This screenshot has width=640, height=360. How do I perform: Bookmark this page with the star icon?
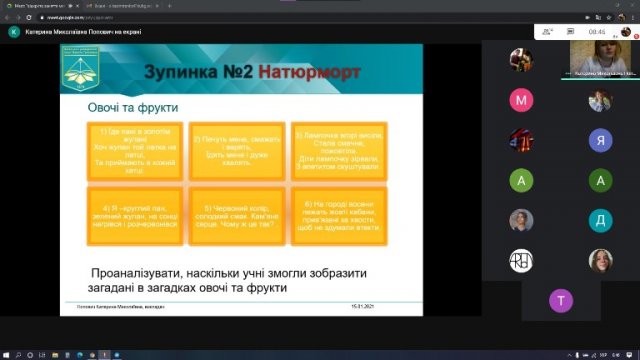click(x=609, y=18)
